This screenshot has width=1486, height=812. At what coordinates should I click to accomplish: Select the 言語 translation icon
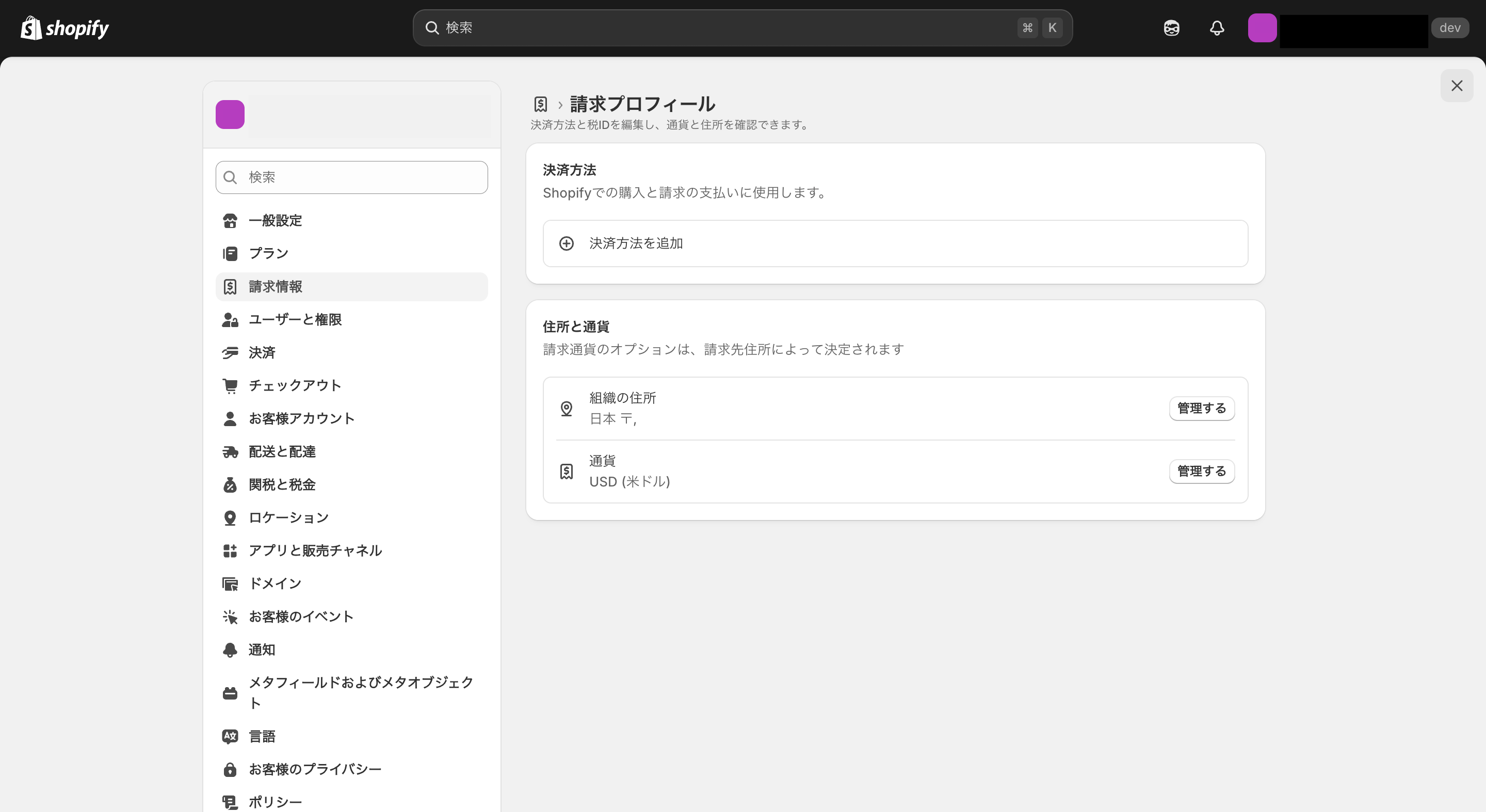(x=230, y=736)
